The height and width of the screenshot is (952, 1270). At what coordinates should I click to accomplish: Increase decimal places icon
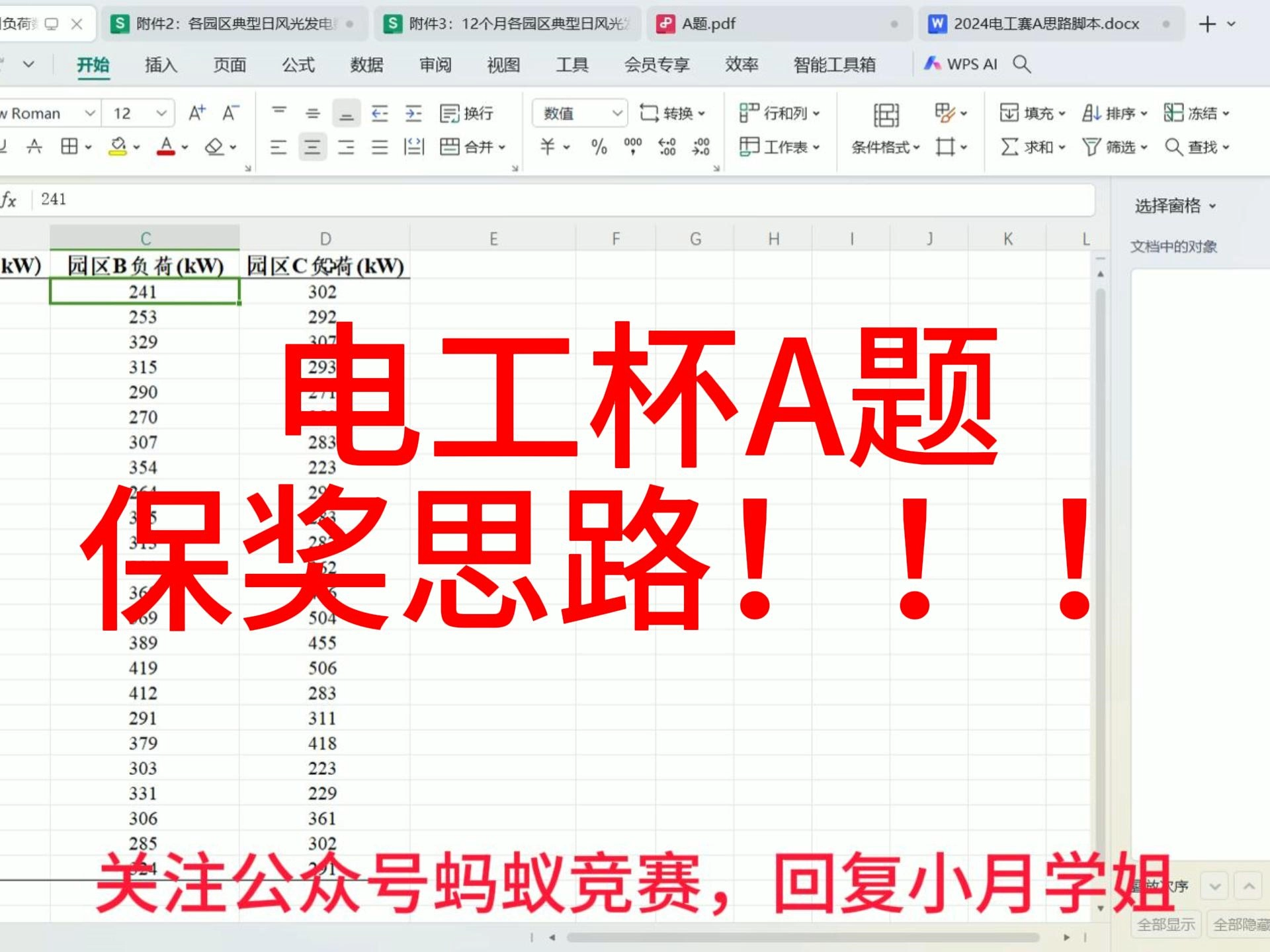(x=667, y=146)
